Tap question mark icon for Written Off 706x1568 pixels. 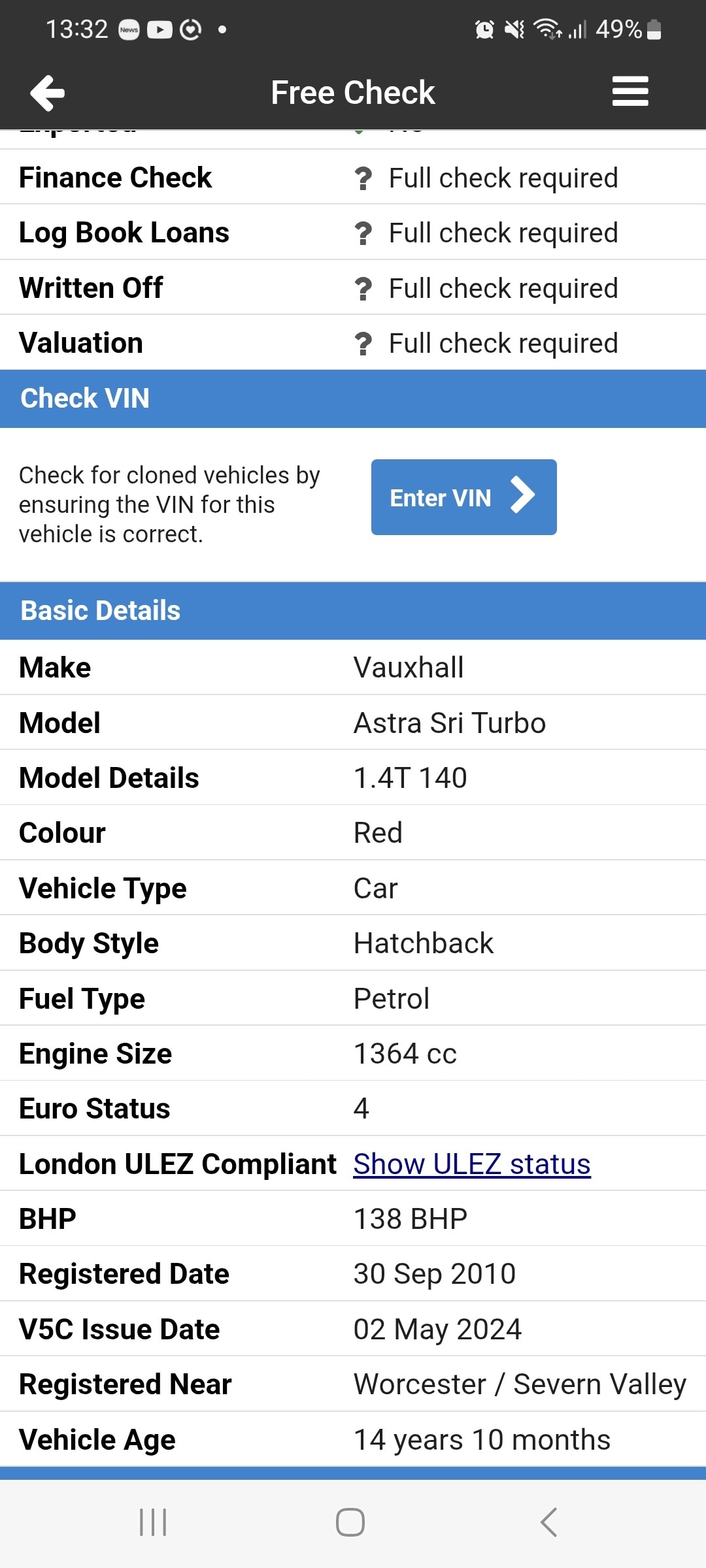[x=363, y=289]
